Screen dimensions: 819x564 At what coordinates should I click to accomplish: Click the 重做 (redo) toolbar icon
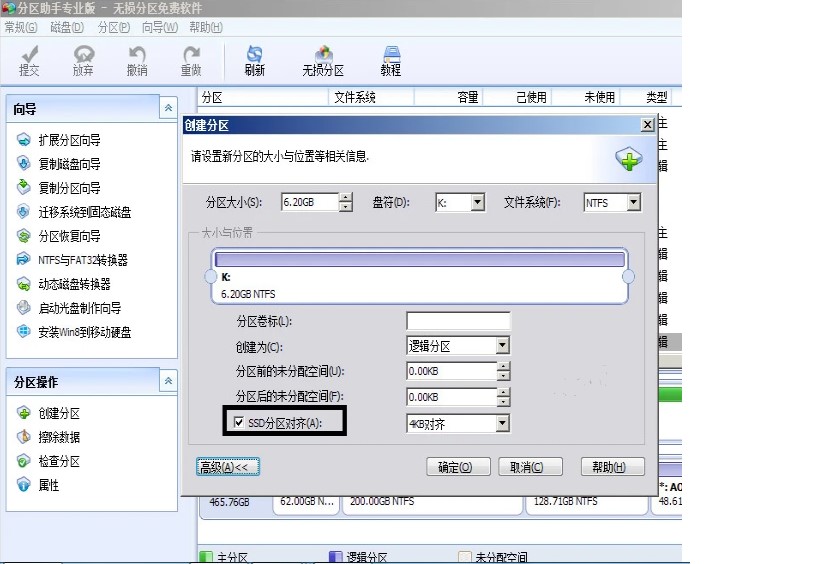(x=191, y=61)
